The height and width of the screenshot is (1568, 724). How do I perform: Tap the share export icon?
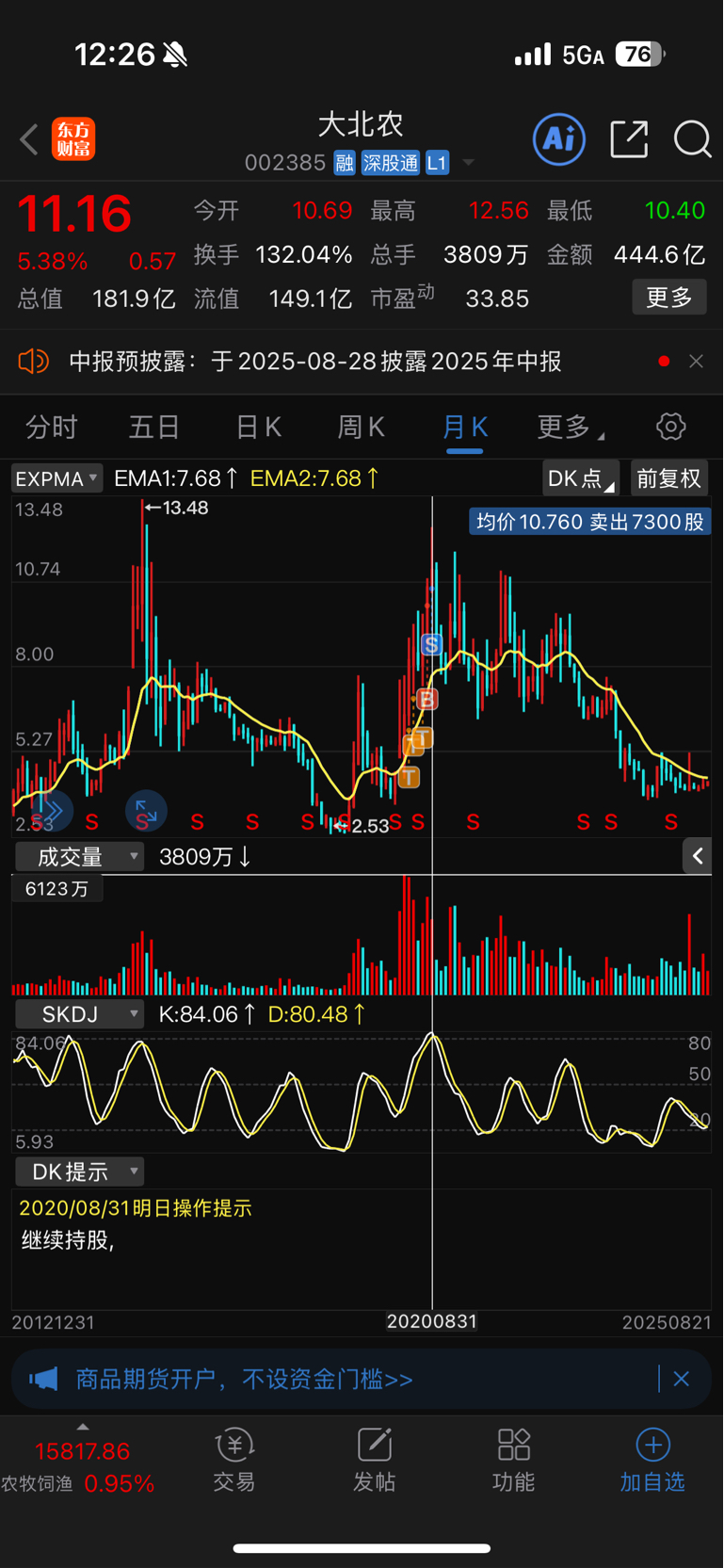[629, 139]
